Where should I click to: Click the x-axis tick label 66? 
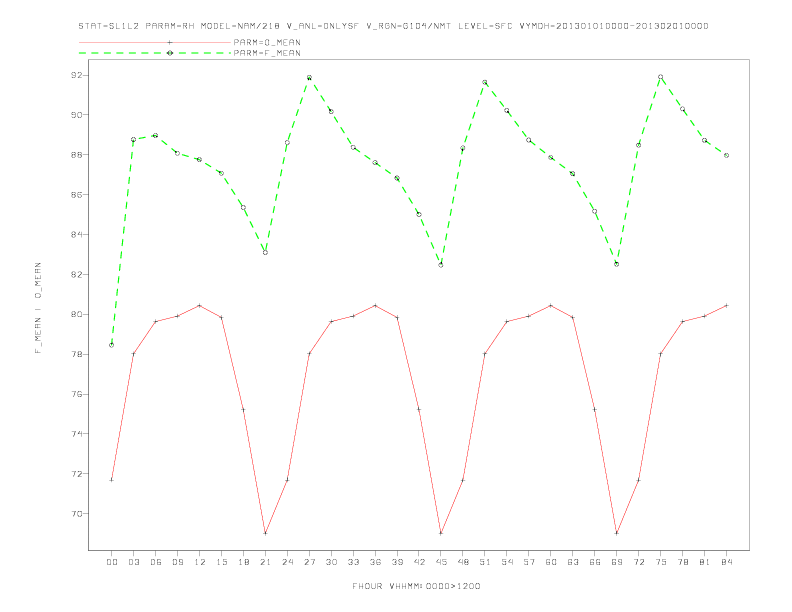pyautogui.click(x=595, y=562)
